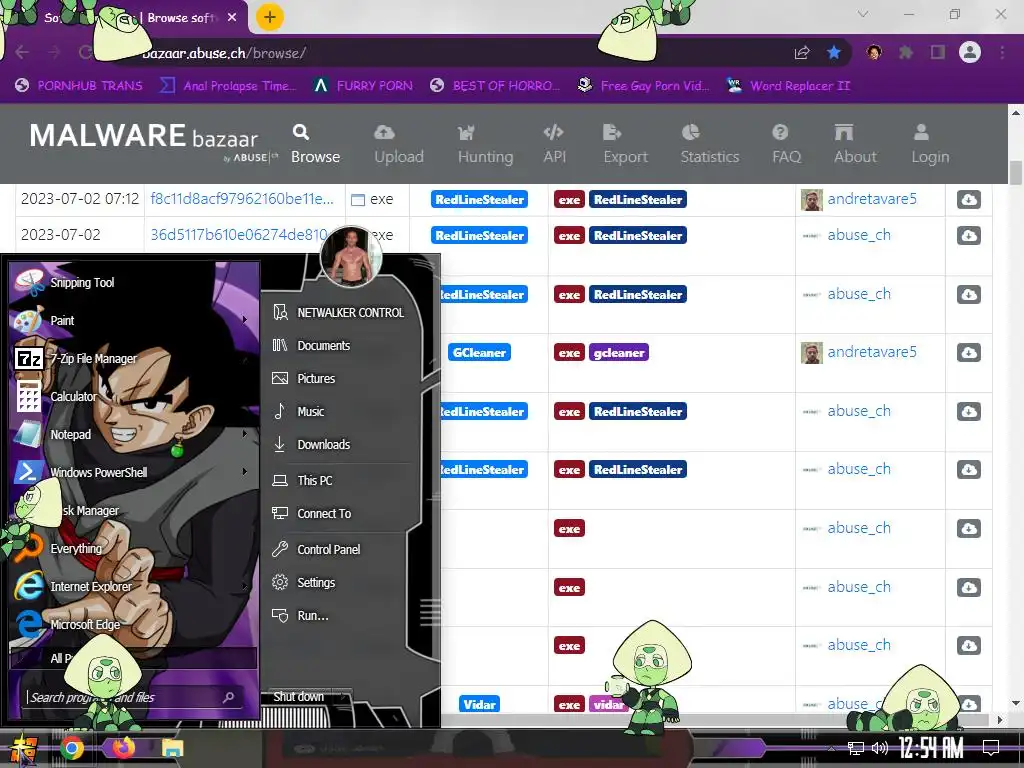
Task: Download the andretavare5 RedLineStealer sample
Action: (968, 199)
